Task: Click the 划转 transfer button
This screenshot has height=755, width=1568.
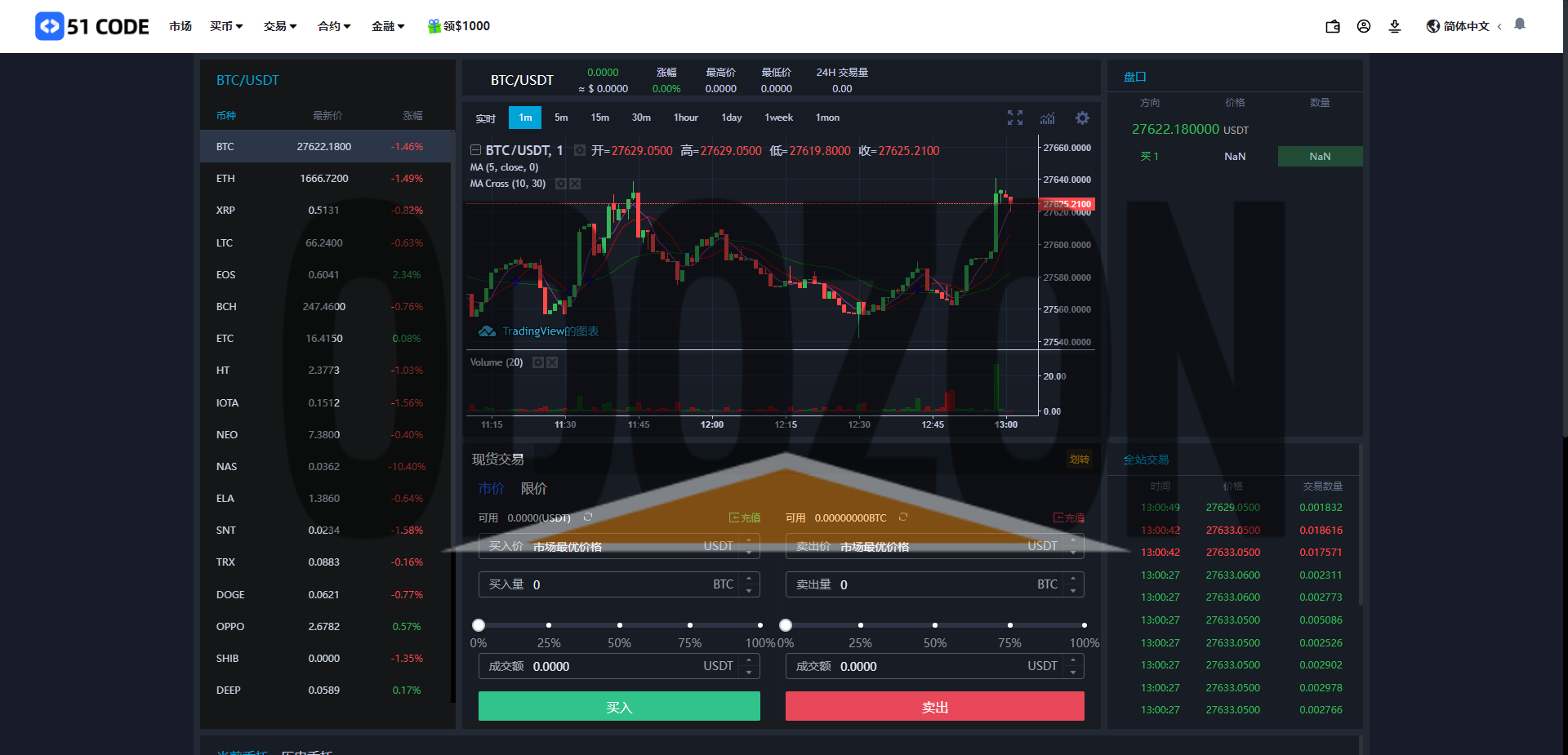Action: tap(1079, 460)
